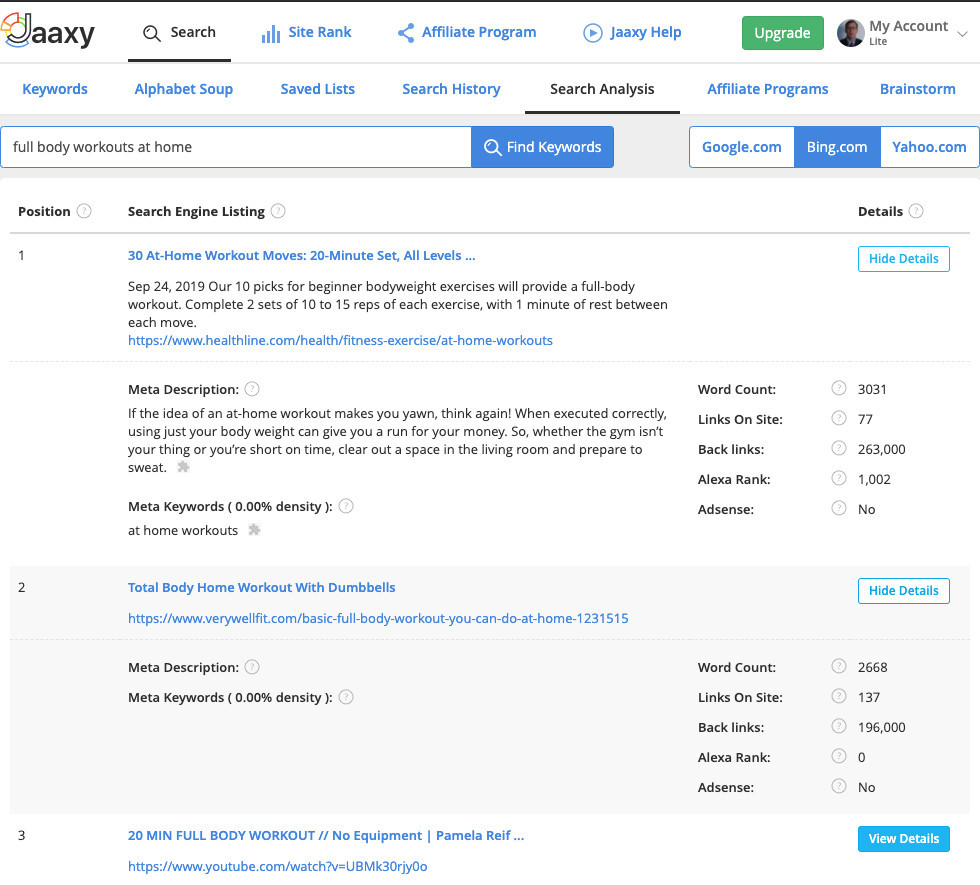This screenshot has height=885, width=980.
Task: Open Jaaxy Help
Action: [x=632, y=32]
